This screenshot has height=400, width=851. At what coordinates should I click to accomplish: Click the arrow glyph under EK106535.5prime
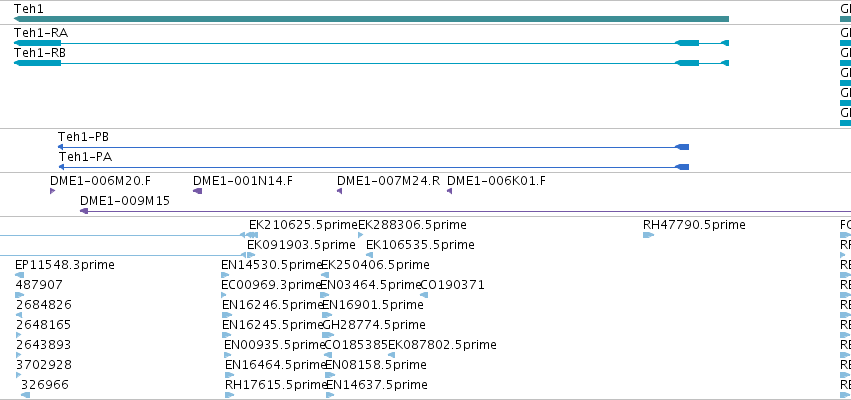[x=370, y=255]
